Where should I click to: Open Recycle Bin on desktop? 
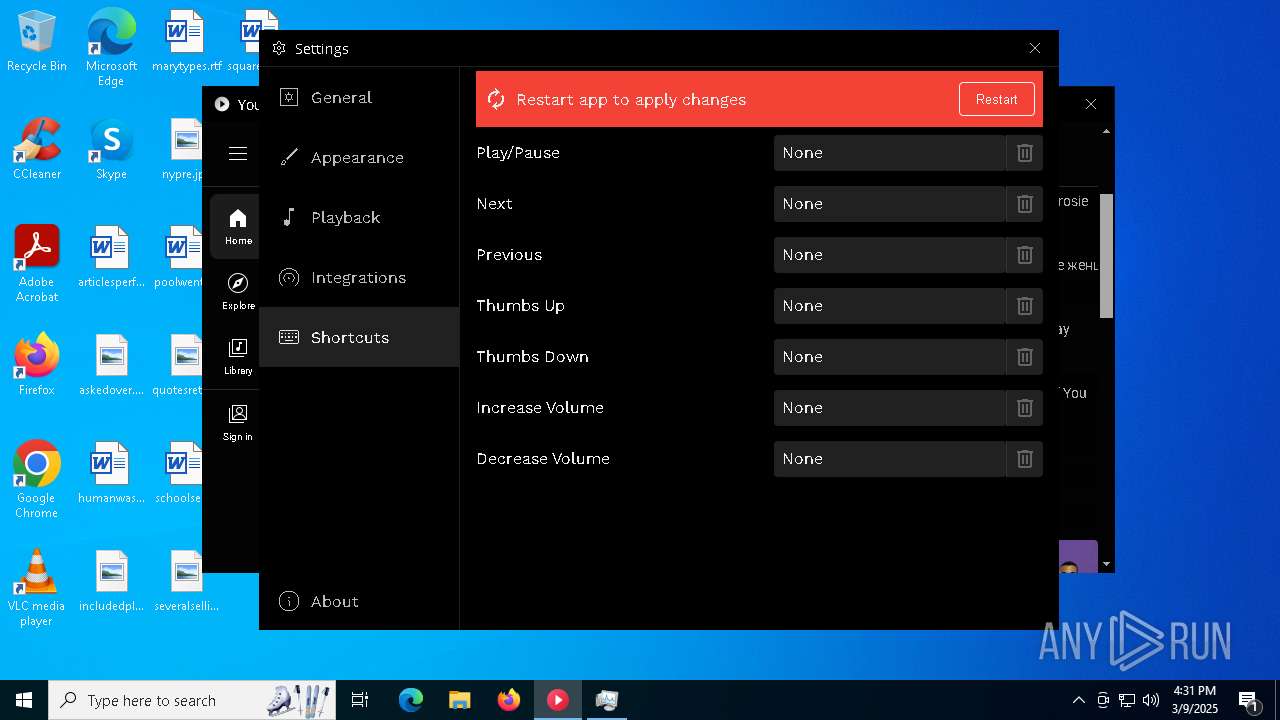(37, 42)
